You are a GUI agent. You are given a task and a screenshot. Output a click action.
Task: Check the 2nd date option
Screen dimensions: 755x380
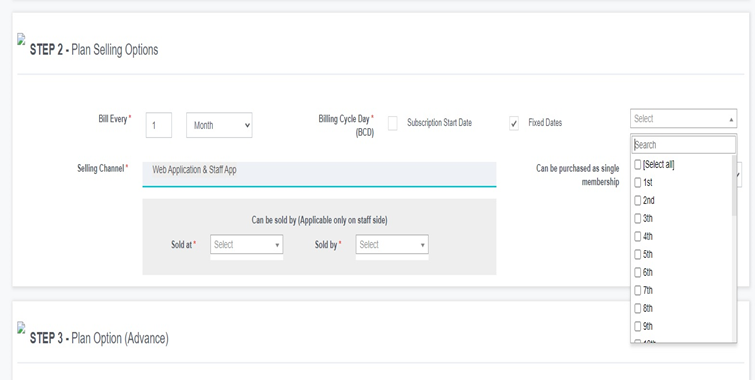638,200
